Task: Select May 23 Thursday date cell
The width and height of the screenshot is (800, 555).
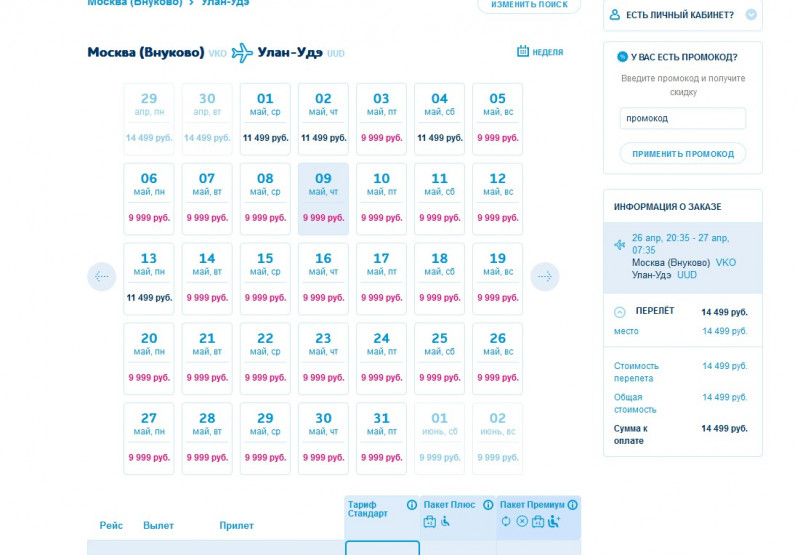Action: (x=323, y=359)
